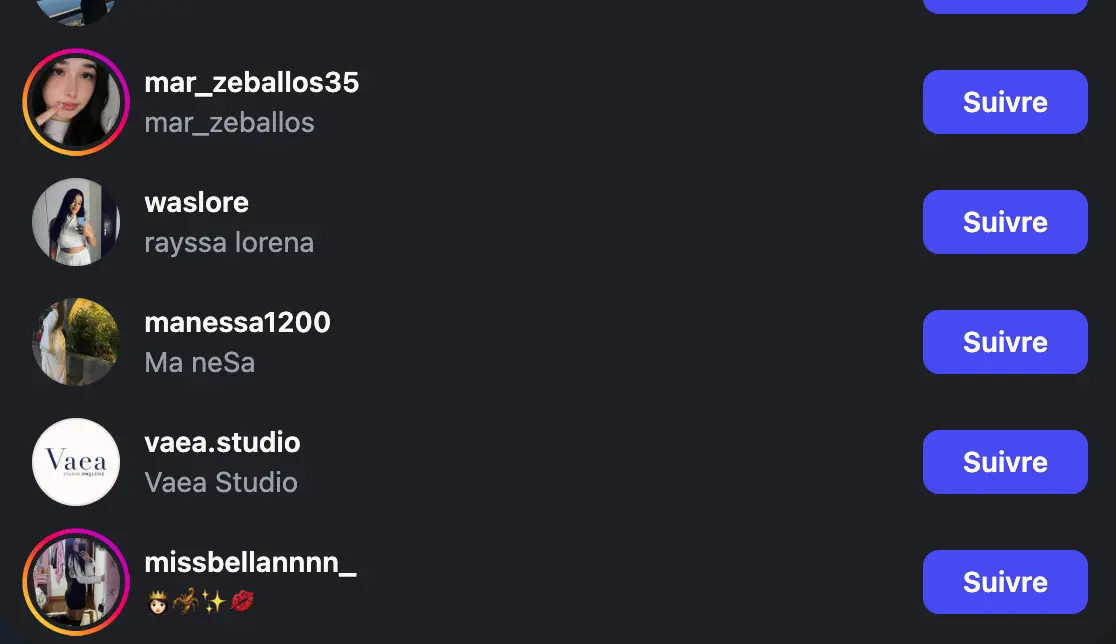The width and height of the screenshot is (1116, 644).
Task: Open mar_zeballos35 profile picture
Action: click(76, 102)
